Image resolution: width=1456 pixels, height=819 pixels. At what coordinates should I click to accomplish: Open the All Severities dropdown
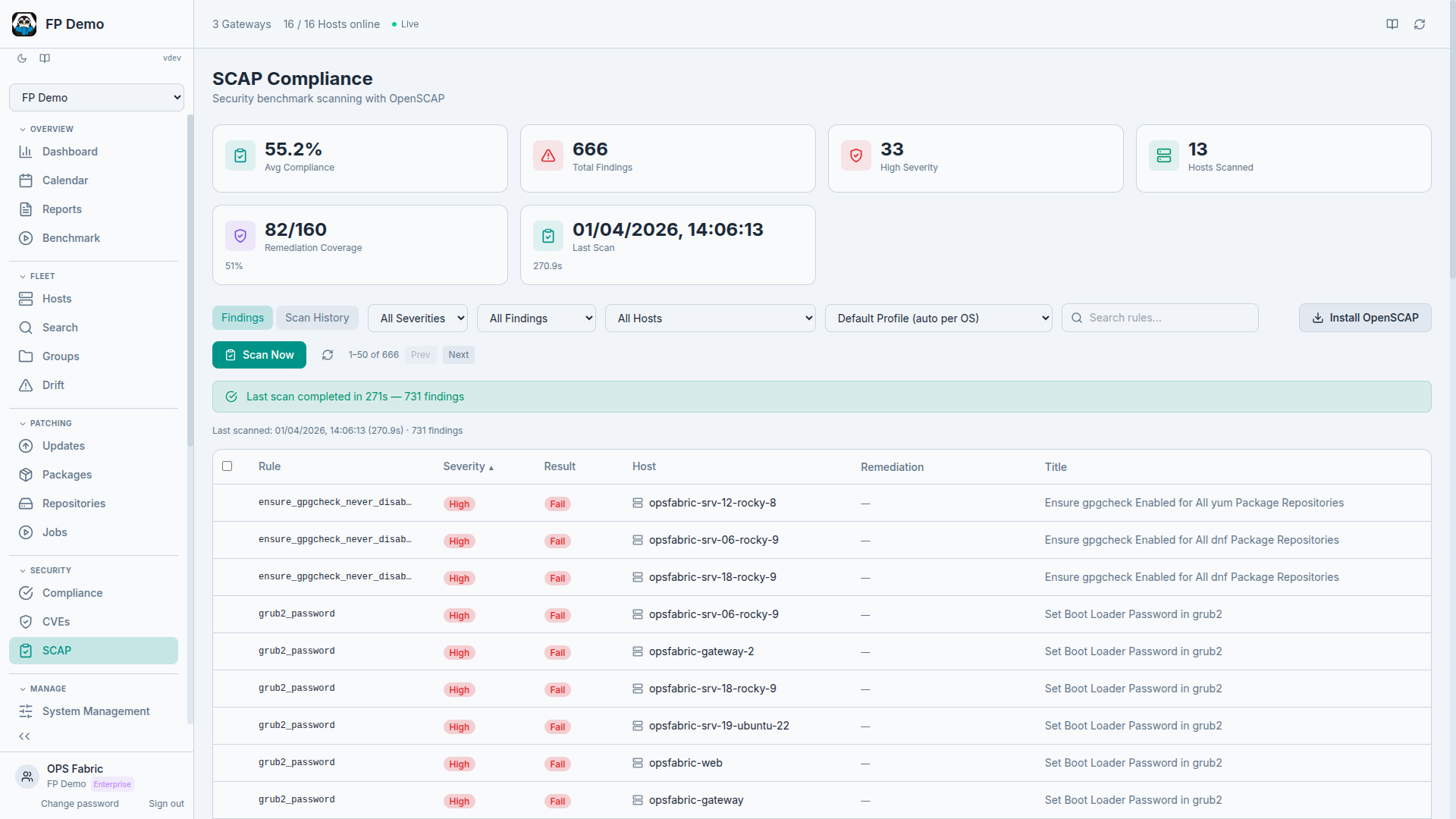click(x=417, y=318)
